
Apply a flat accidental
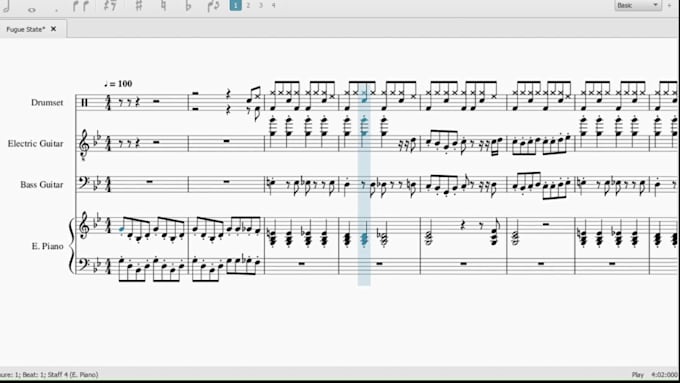(x=188, y=6)
